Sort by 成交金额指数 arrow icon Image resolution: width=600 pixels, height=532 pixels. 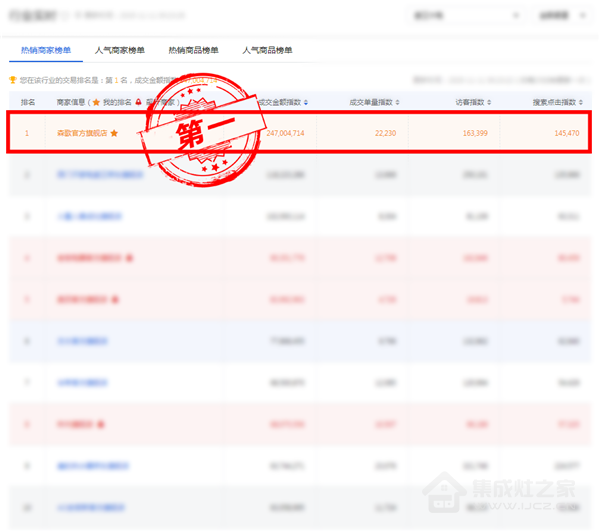(x=306, y=103)
